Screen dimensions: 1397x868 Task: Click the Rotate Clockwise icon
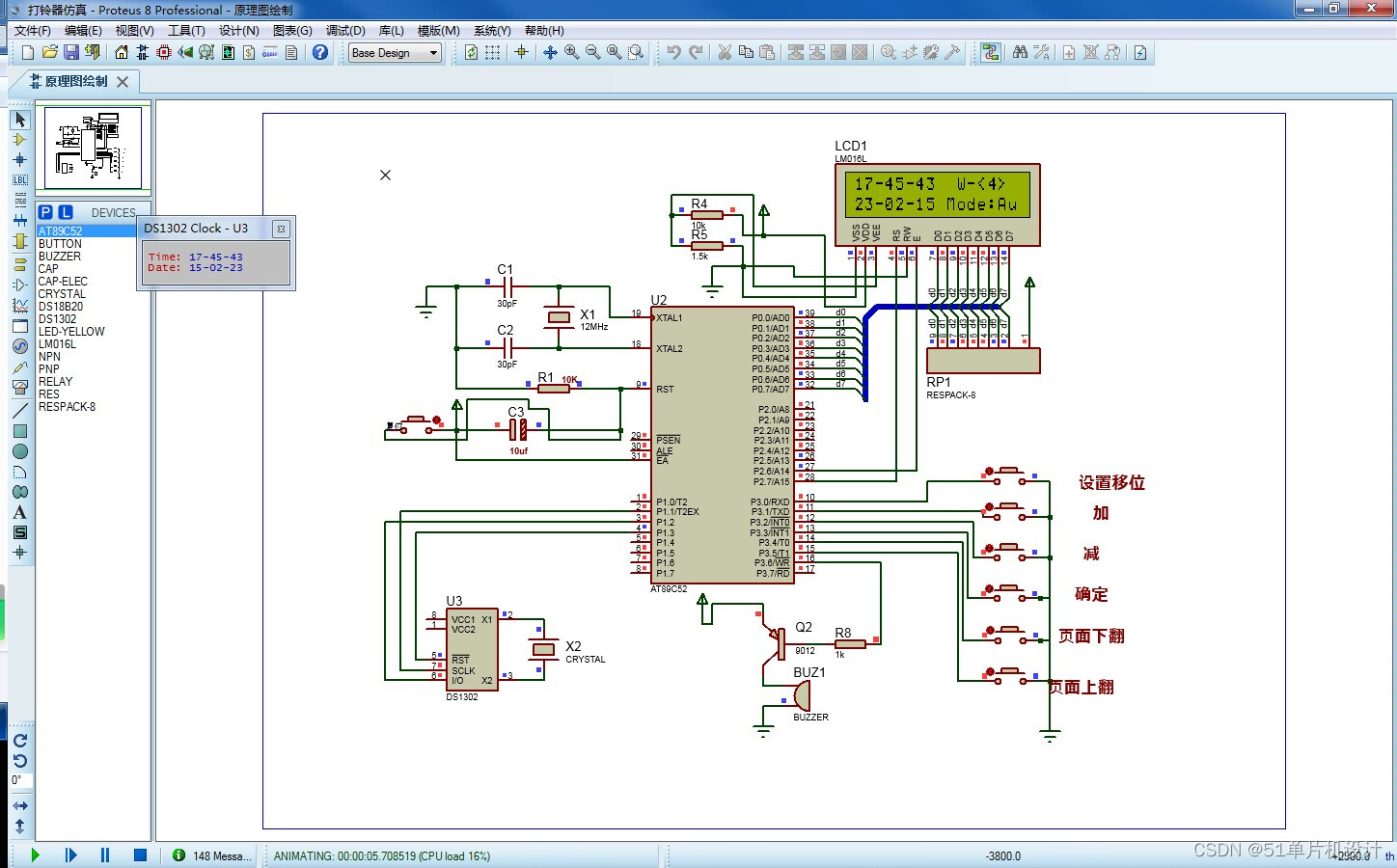tap(20, 741)
